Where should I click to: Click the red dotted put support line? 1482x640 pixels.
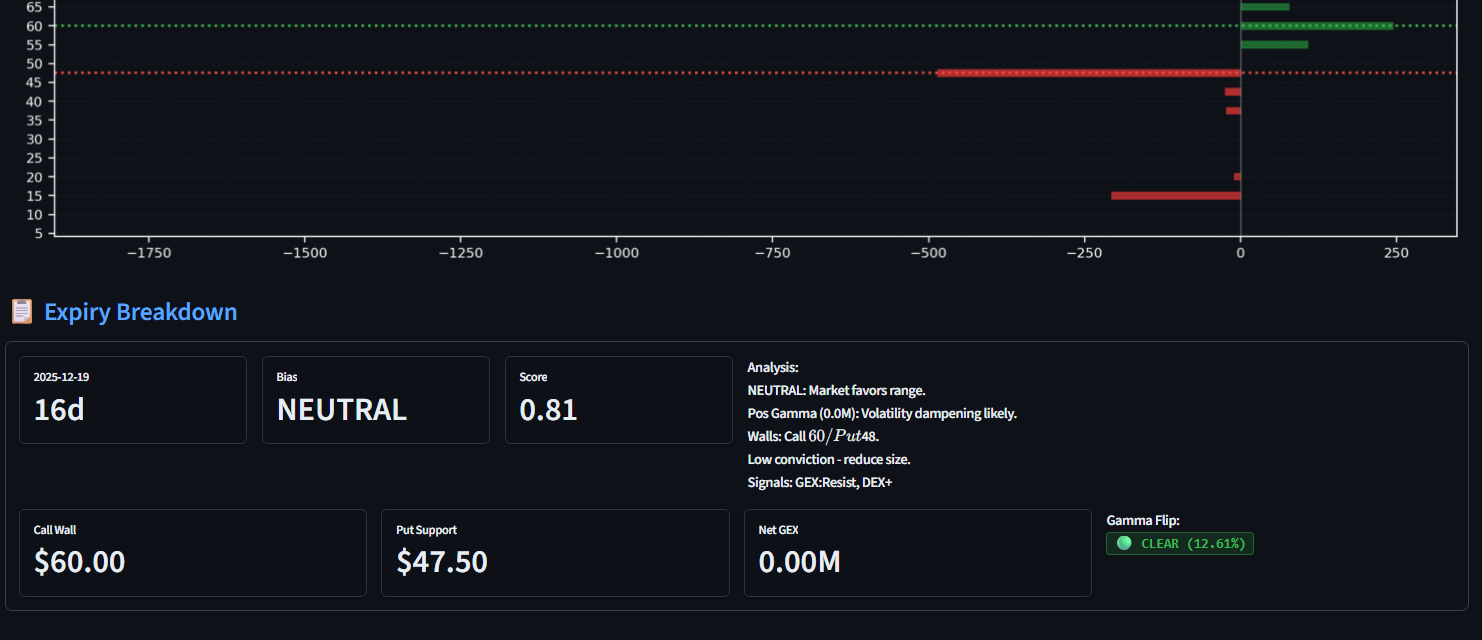pyautogui.click(x=500, y=73)
